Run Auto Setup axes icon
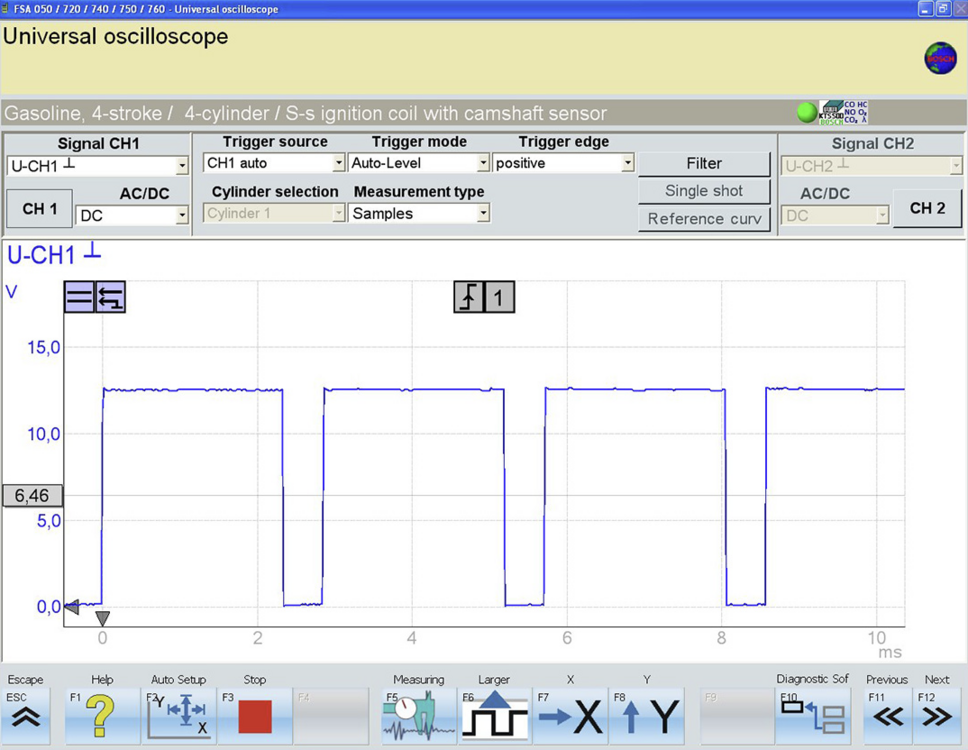This screenshot has height=750, width=968. (179, 716)
